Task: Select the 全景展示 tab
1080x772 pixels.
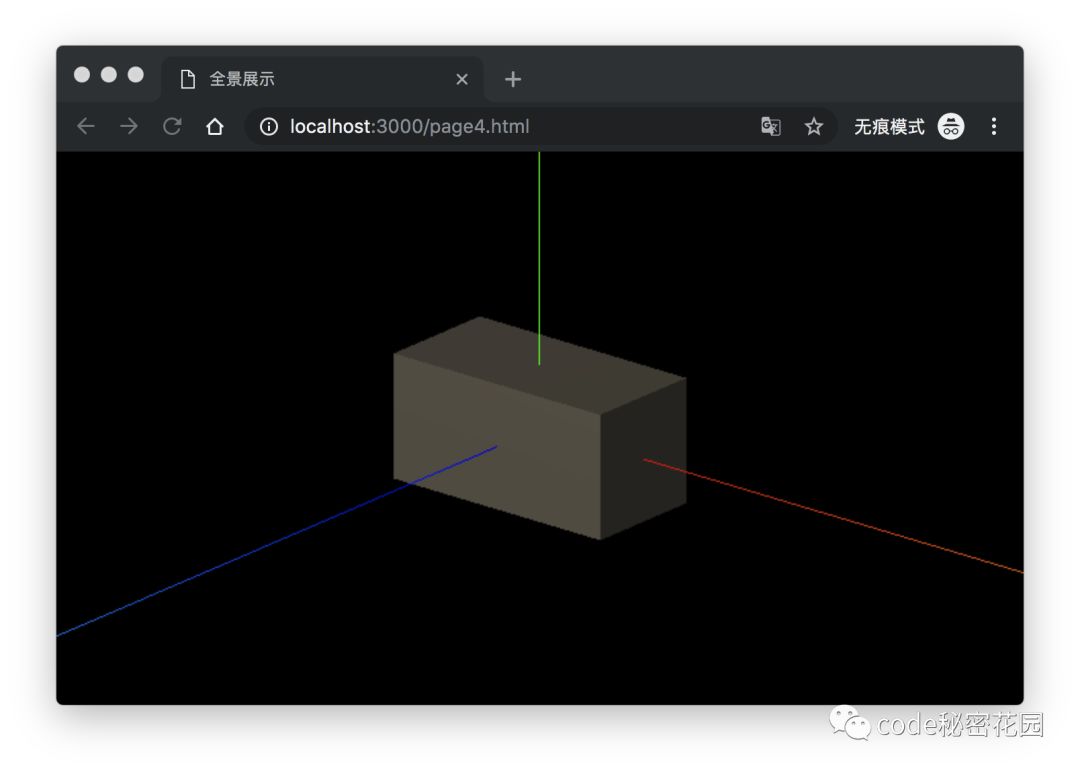Action: pyautogui.click(x=322, y=79)
